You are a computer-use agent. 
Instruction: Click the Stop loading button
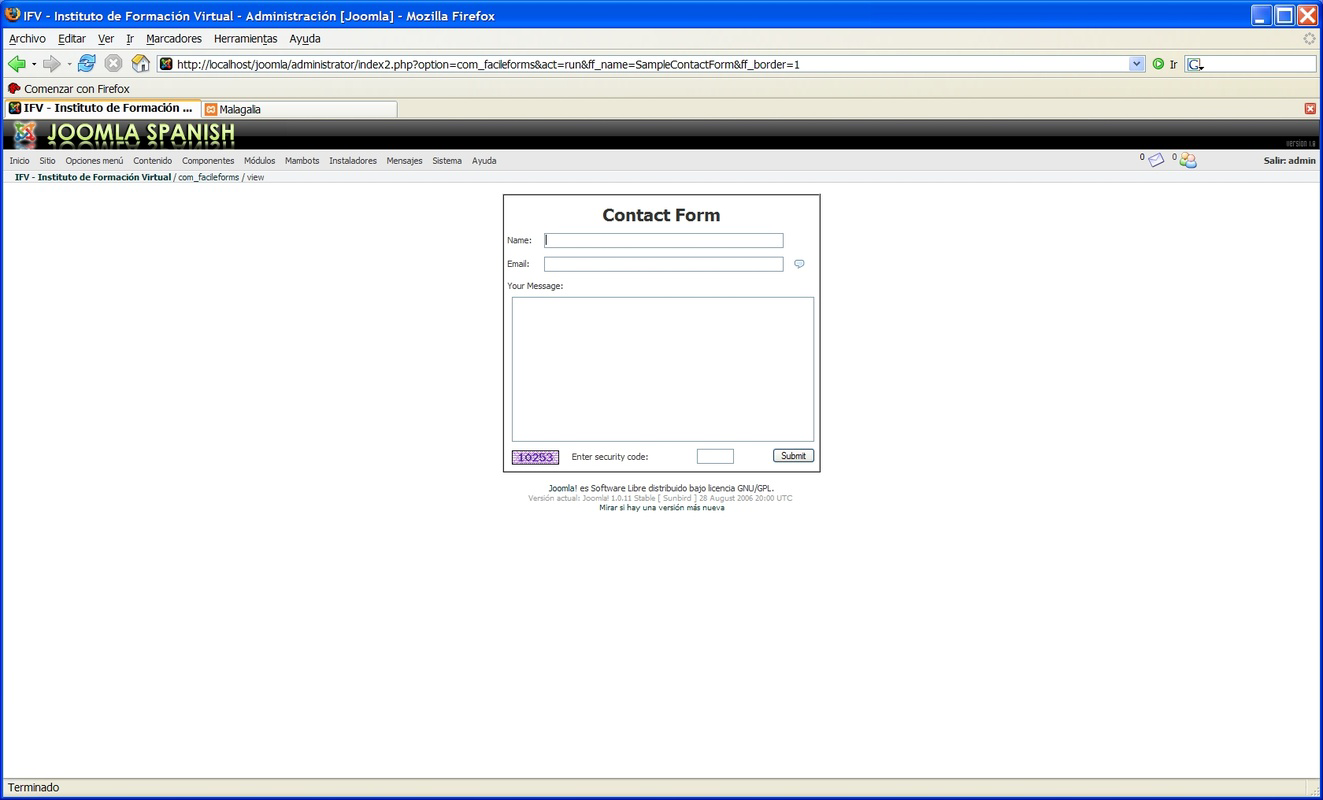(113, 64)
